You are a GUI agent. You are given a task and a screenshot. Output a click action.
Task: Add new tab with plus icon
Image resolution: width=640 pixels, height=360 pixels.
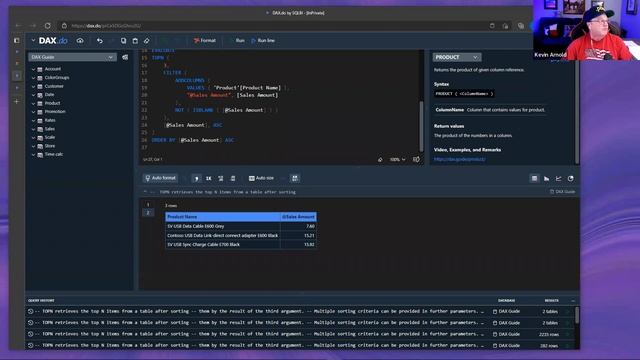click(x=17, y=101)
